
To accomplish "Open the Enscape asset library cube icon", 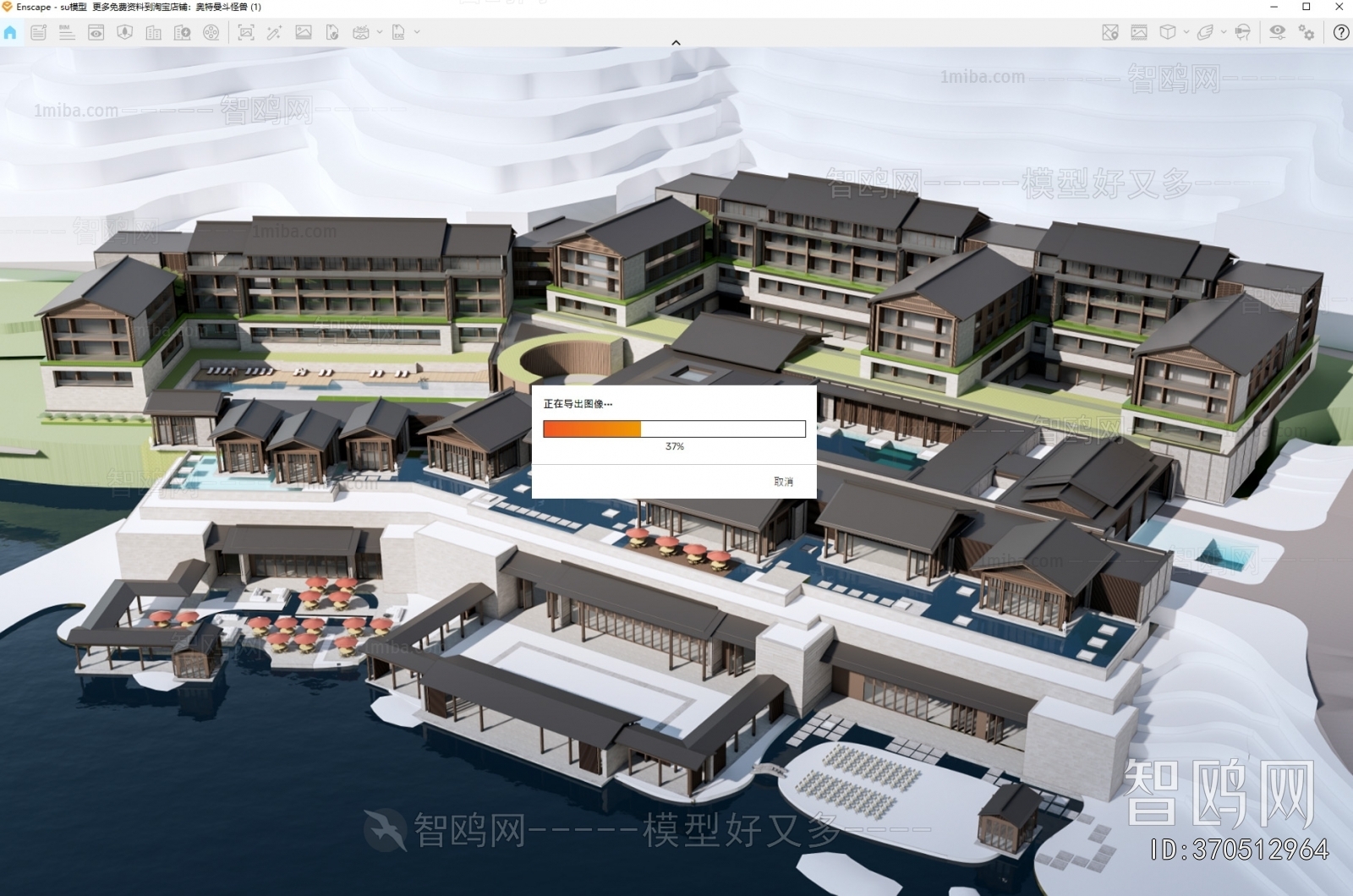I will pyautogui.click(x=1168, y=33).
